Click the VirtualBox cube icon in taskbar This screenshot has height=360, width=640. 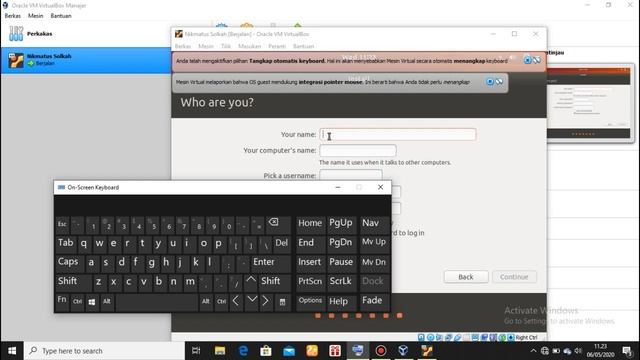tap(403, 351)
